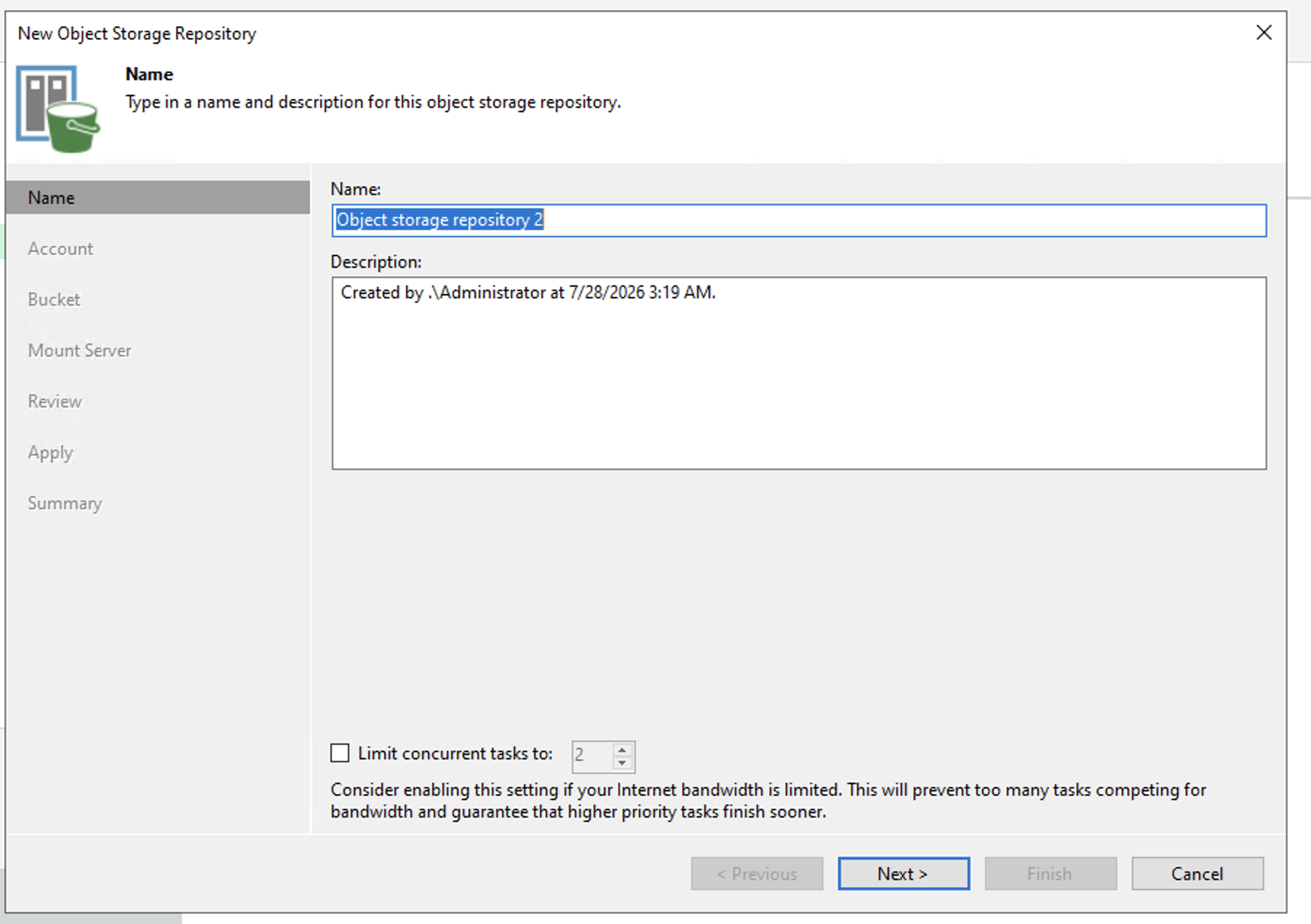Go to the Bucket wizard step
Viewport: 1311px width, 924px height.
click(54, 300)
